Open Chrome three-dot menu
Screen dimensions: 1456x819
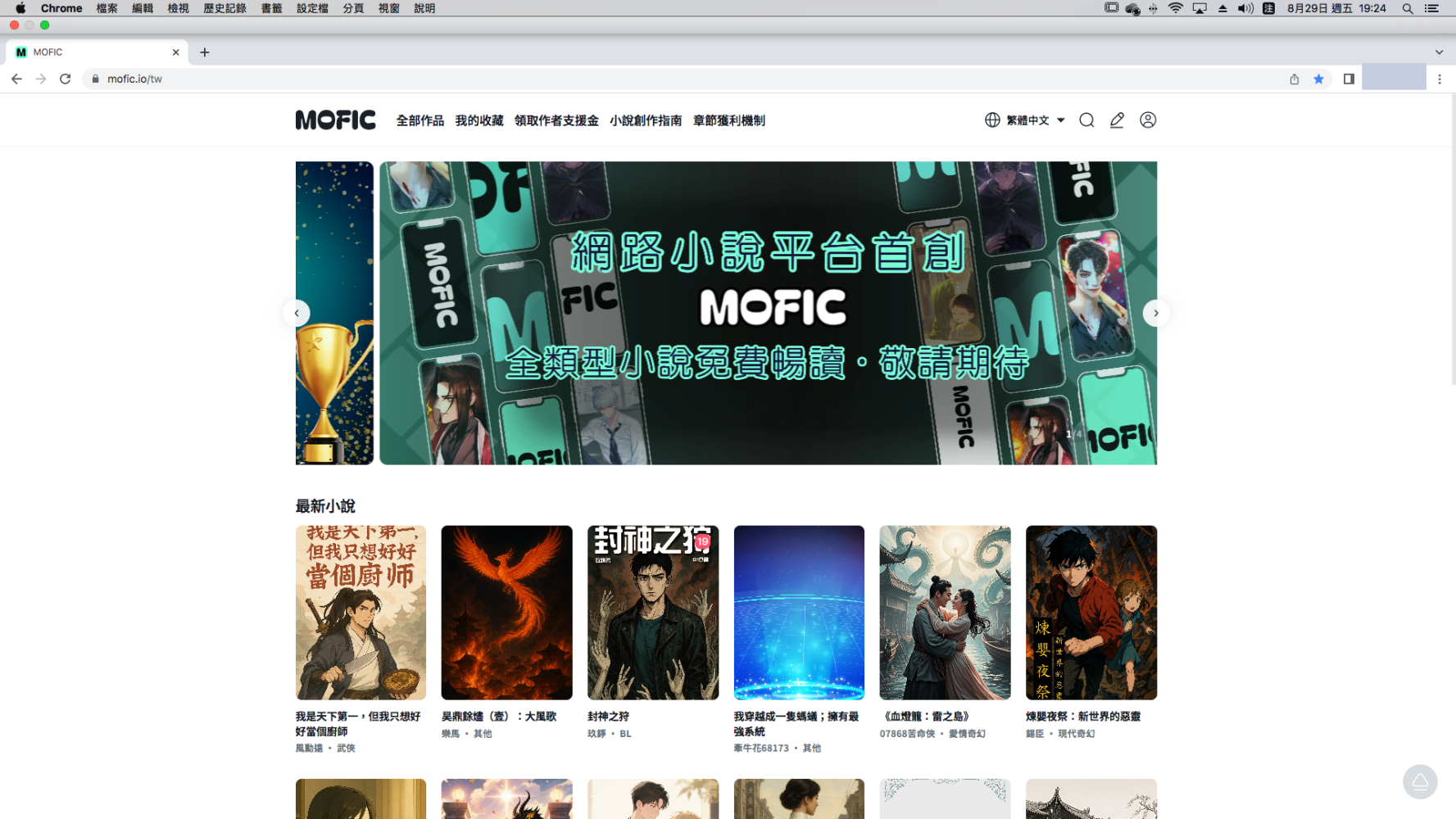(1440, 79)
